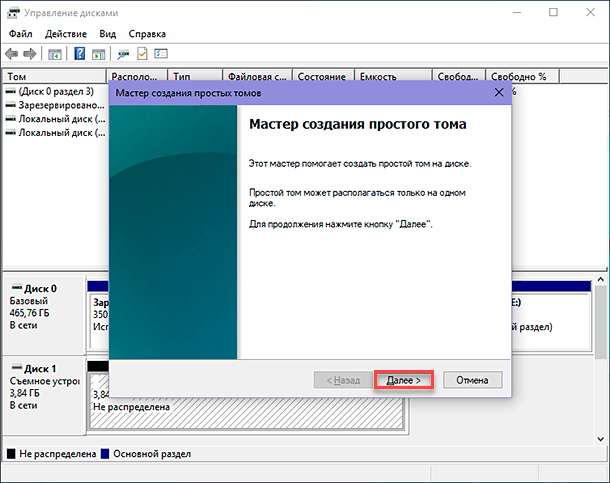Image resolution: width=610 pixels, height=483 pixels.
Task: Click the Back arrow toolbar icon
Action: click(x=12, y=54)
